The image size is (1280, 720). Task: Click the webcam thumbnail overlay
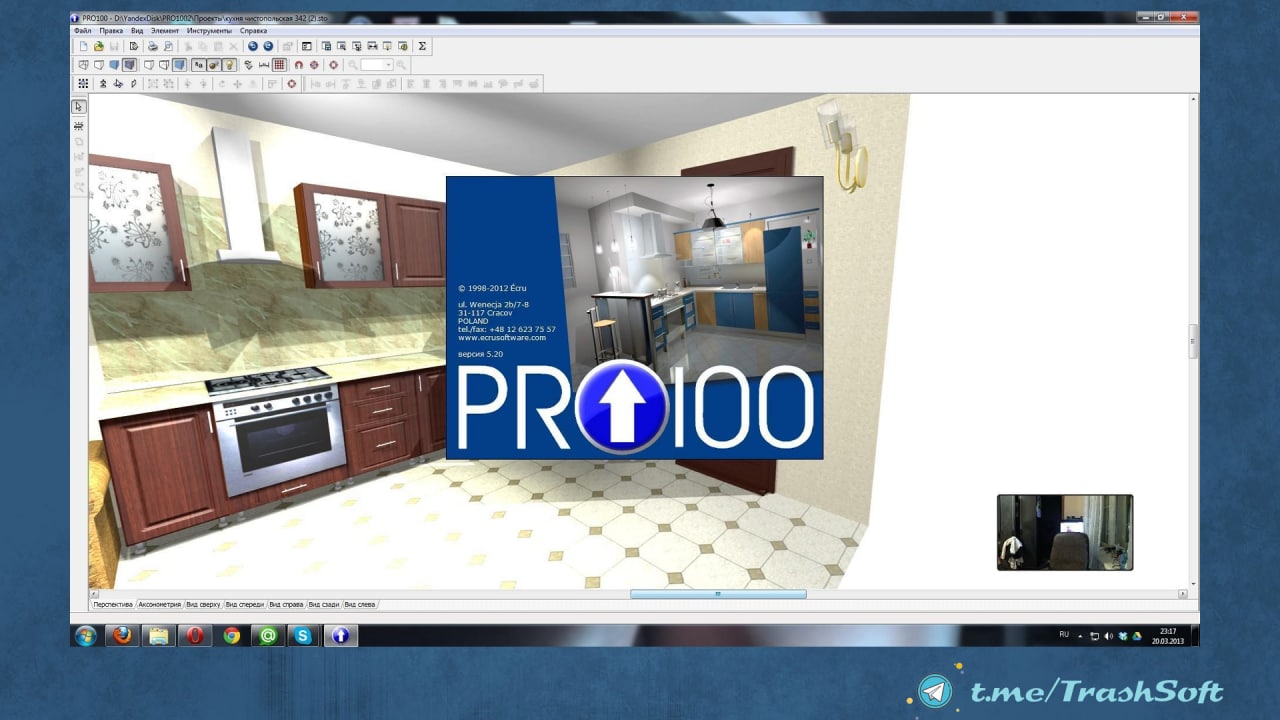coord(1065,532)
